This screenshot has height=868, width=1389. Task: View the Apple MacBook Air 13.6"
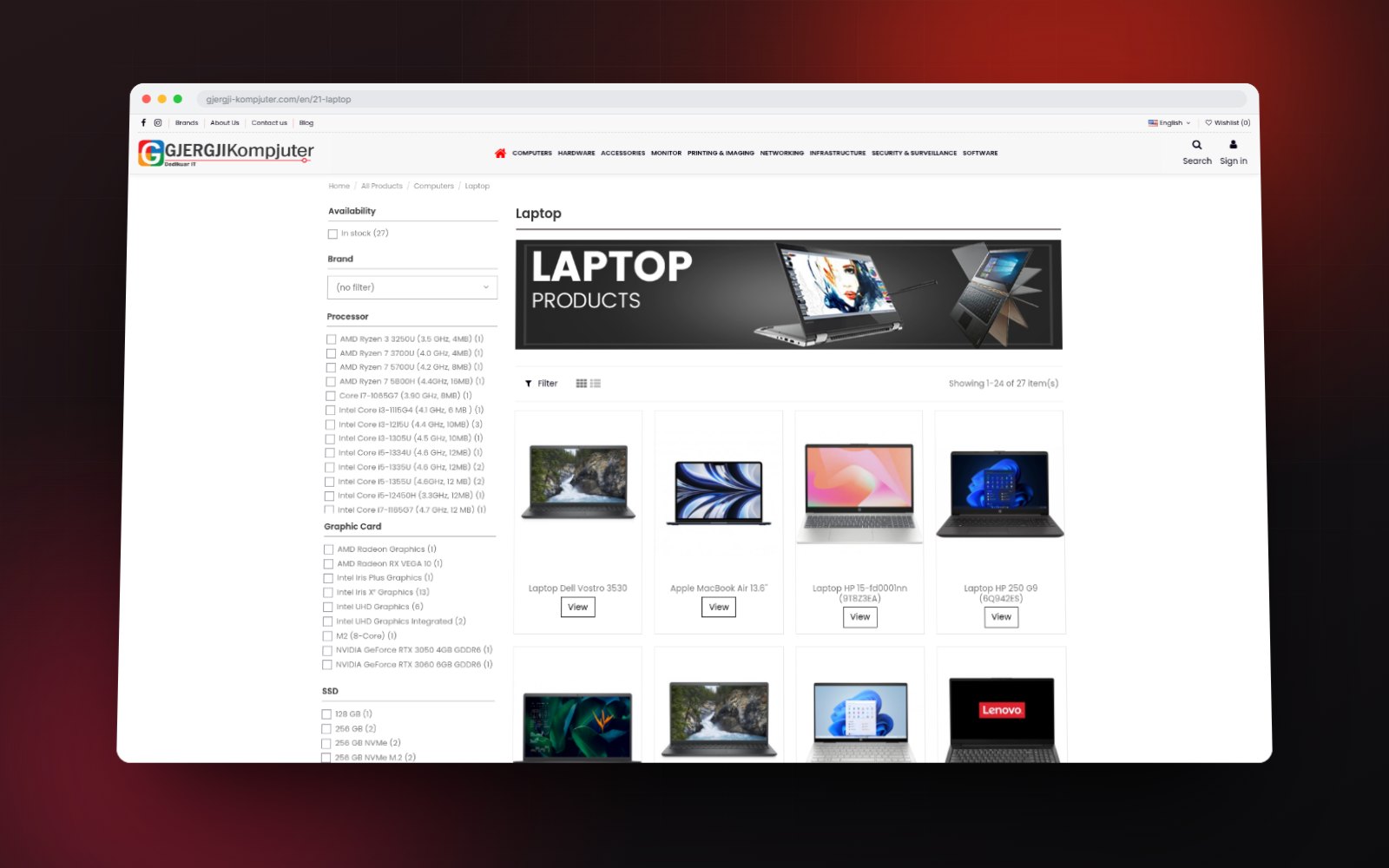coord(719,608)
